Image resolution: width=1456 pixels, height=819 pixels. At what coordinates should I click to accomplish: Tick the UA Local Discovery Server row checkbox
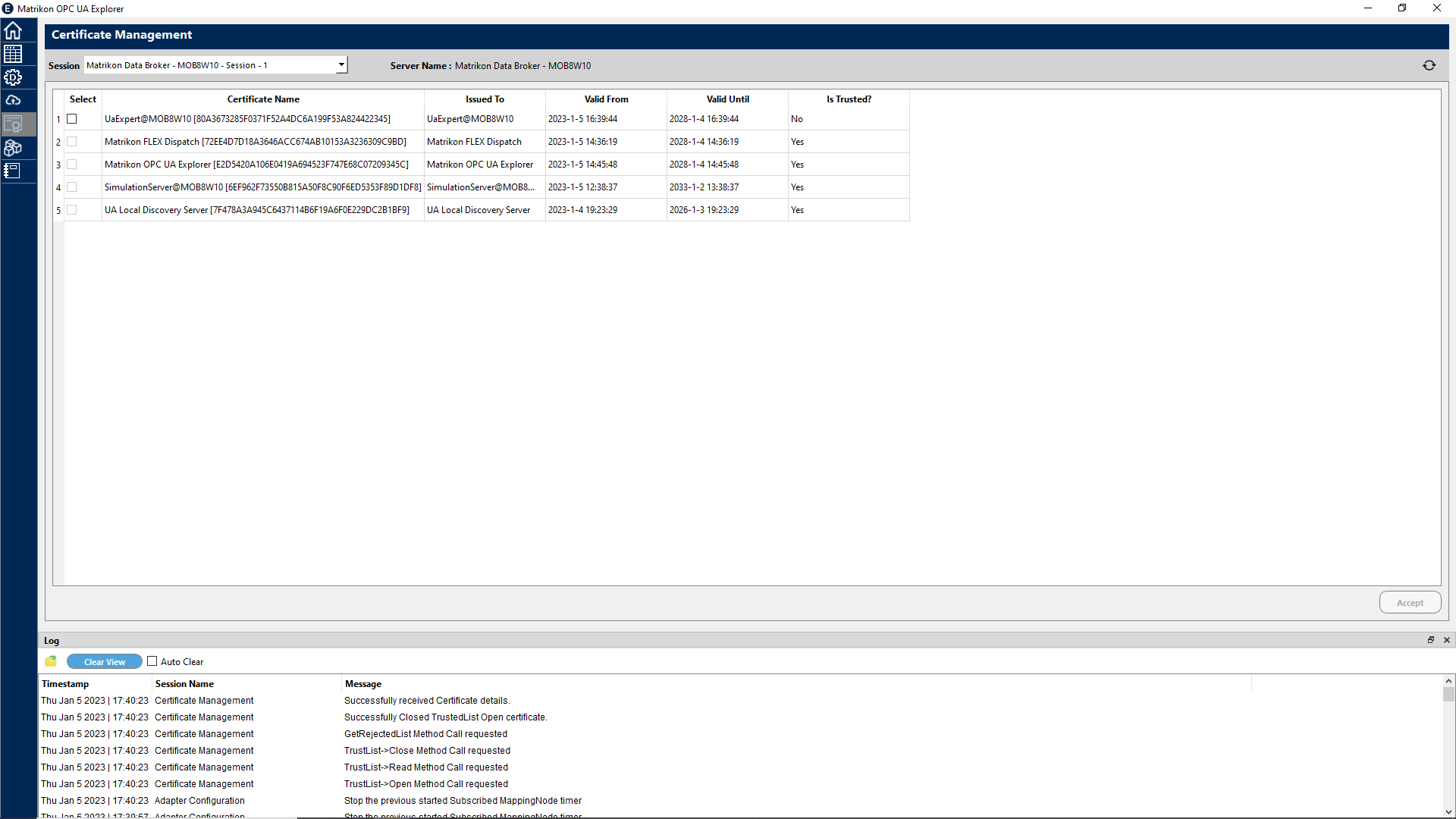click(72, 210)
